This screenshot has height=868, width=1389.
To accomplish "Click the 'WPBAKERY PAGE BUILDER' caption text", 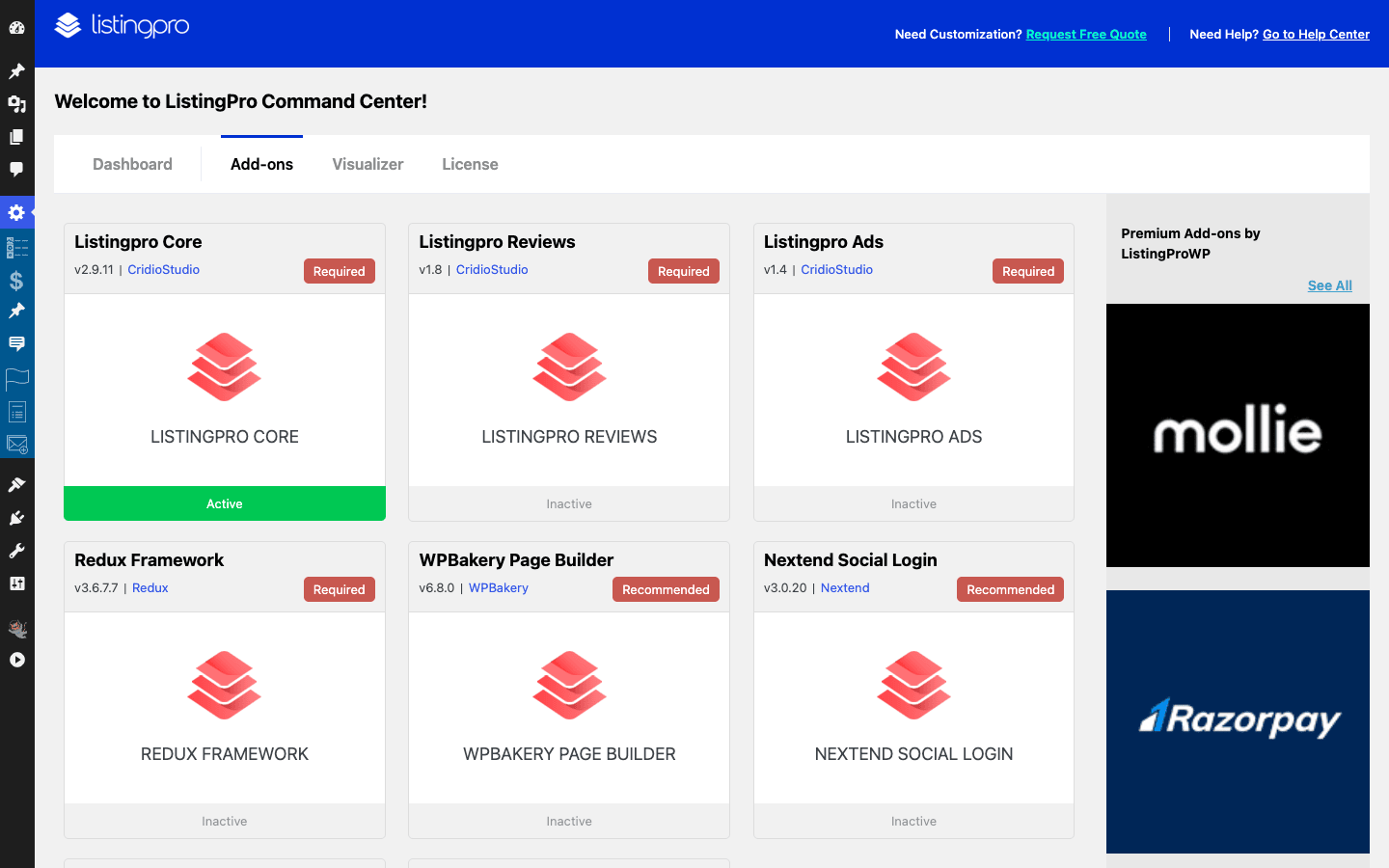I will tap(569, 754).
